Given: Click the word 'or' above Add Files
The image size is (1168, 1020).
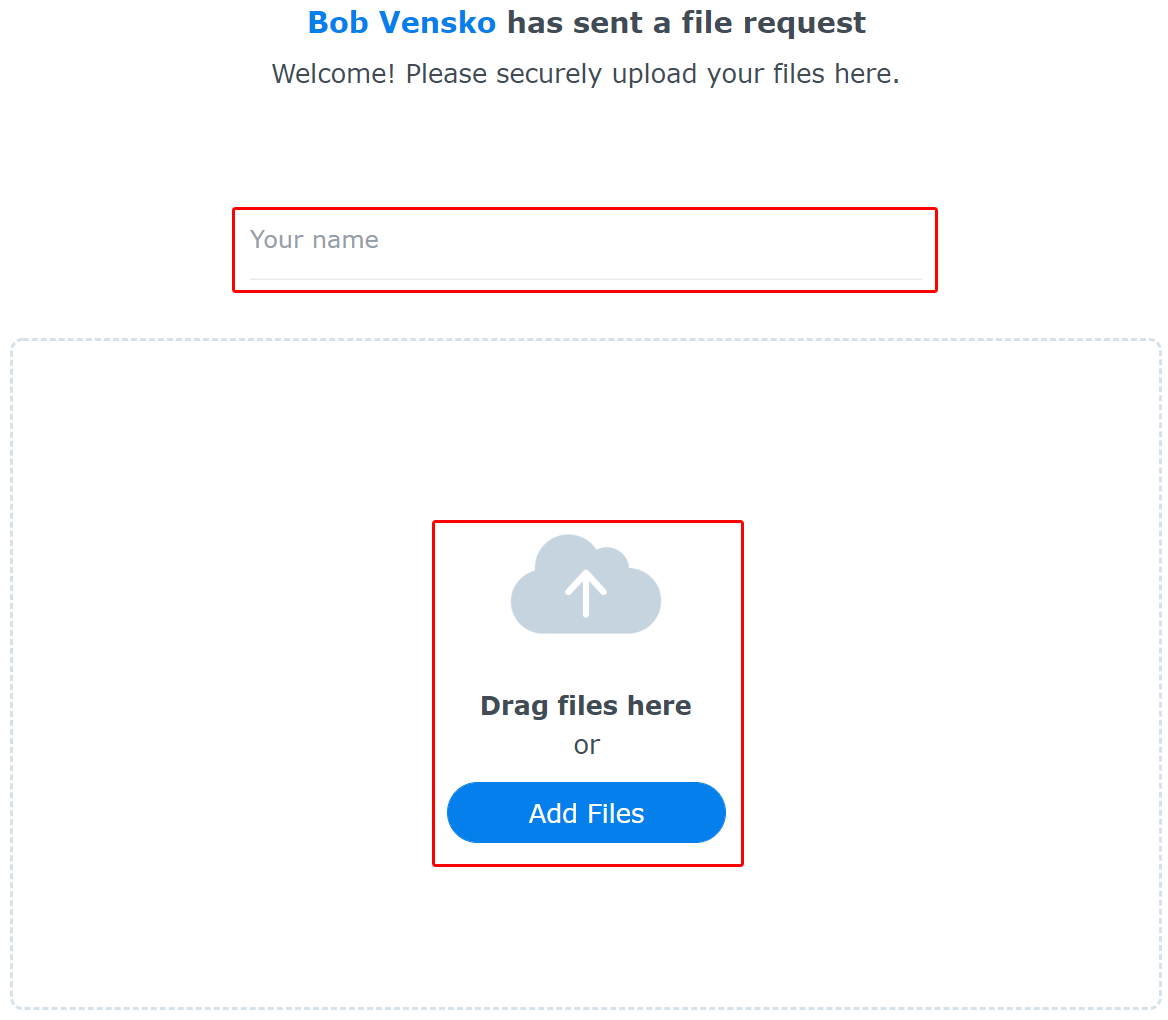Looking at the screenshot, I should [586, 745].
